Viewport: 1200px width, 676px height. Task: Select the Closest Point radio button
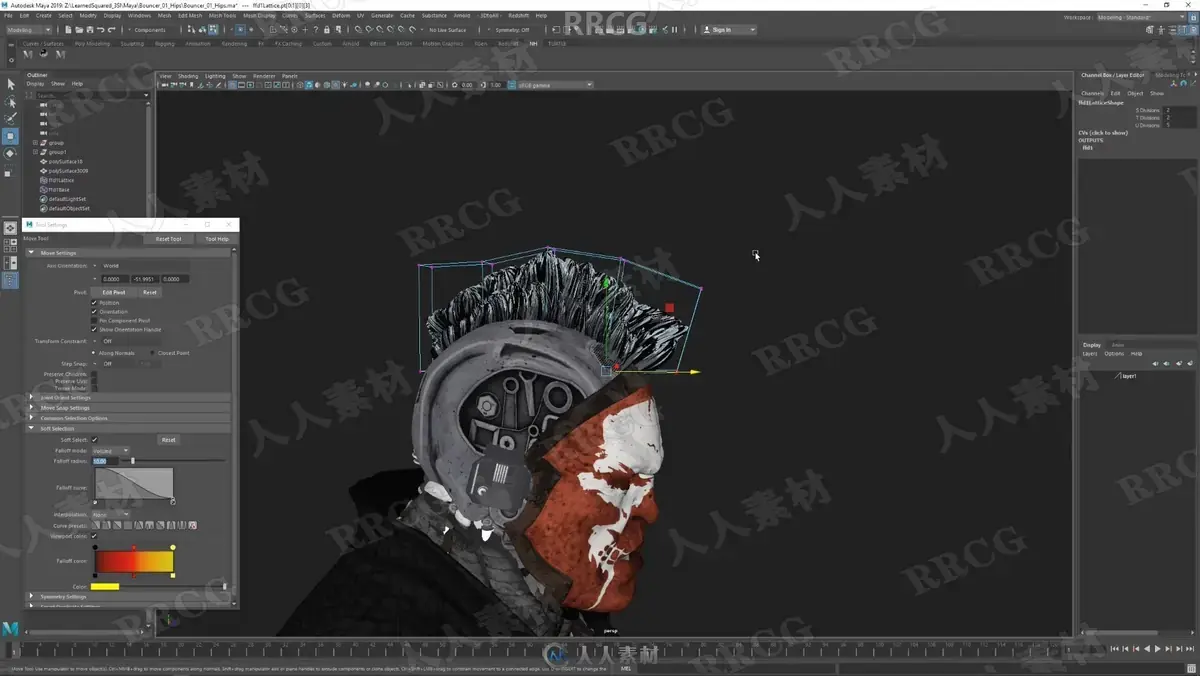click(x=152, y=353)
